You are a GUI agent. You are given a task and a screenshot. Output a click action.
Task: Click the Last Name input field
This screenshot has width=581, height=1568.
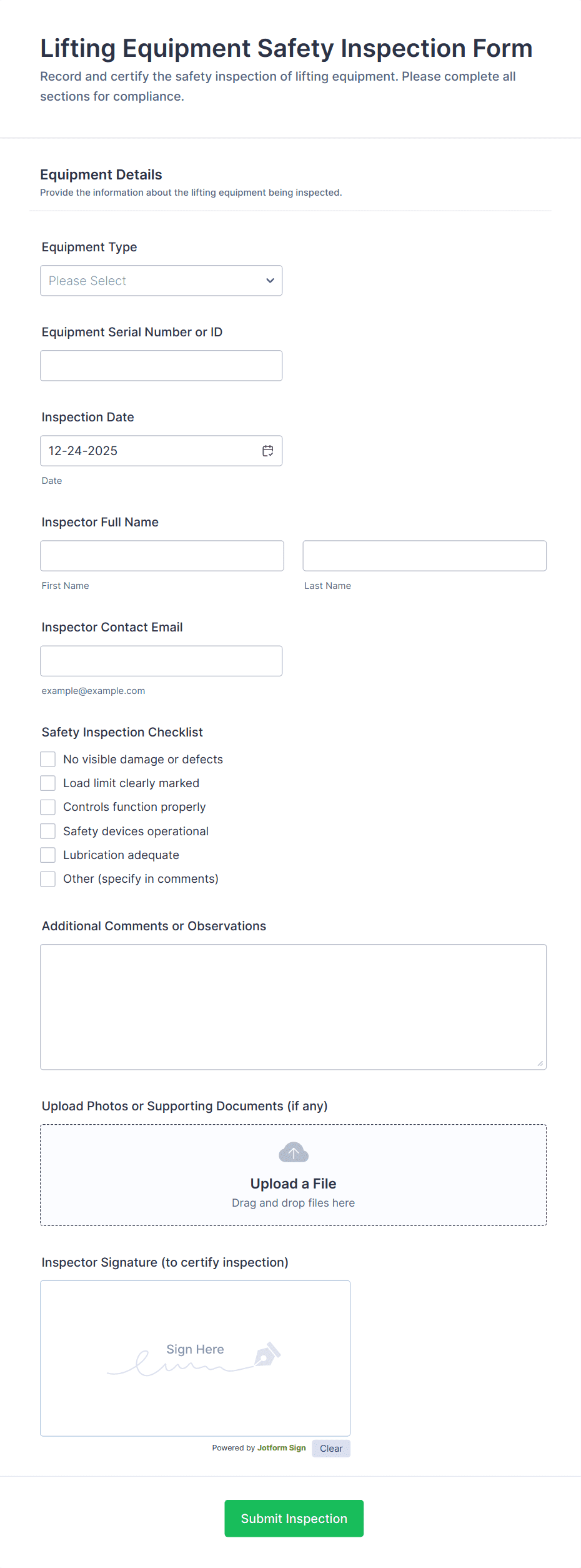[x=424, y=555]
